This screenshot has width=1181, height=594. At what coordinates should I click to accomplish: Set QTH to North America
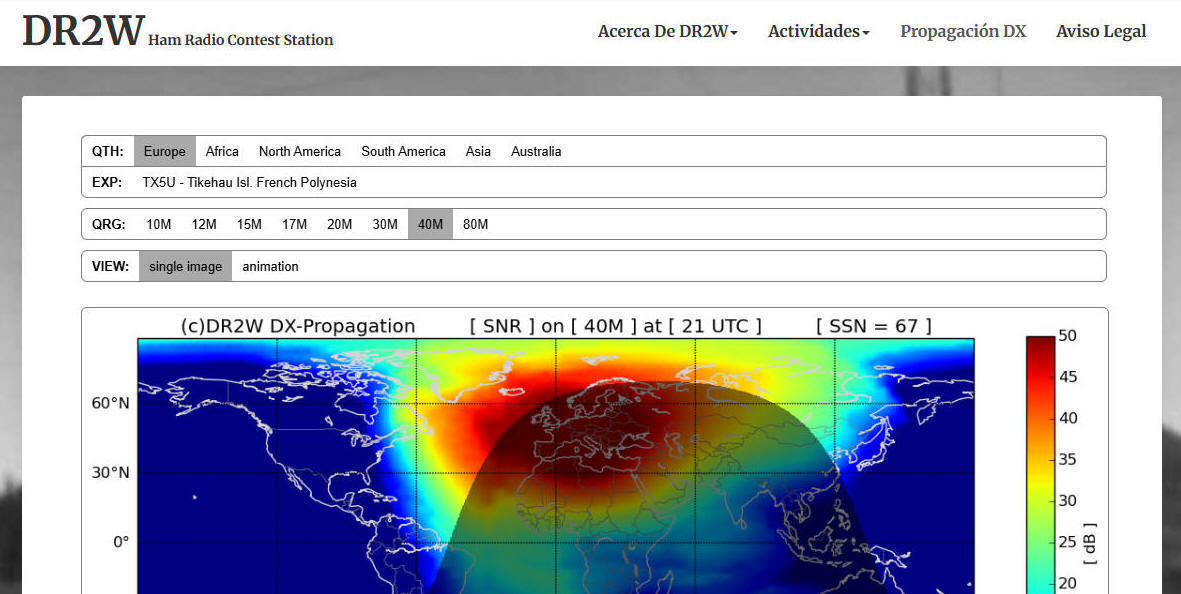(x=299, y=152)
